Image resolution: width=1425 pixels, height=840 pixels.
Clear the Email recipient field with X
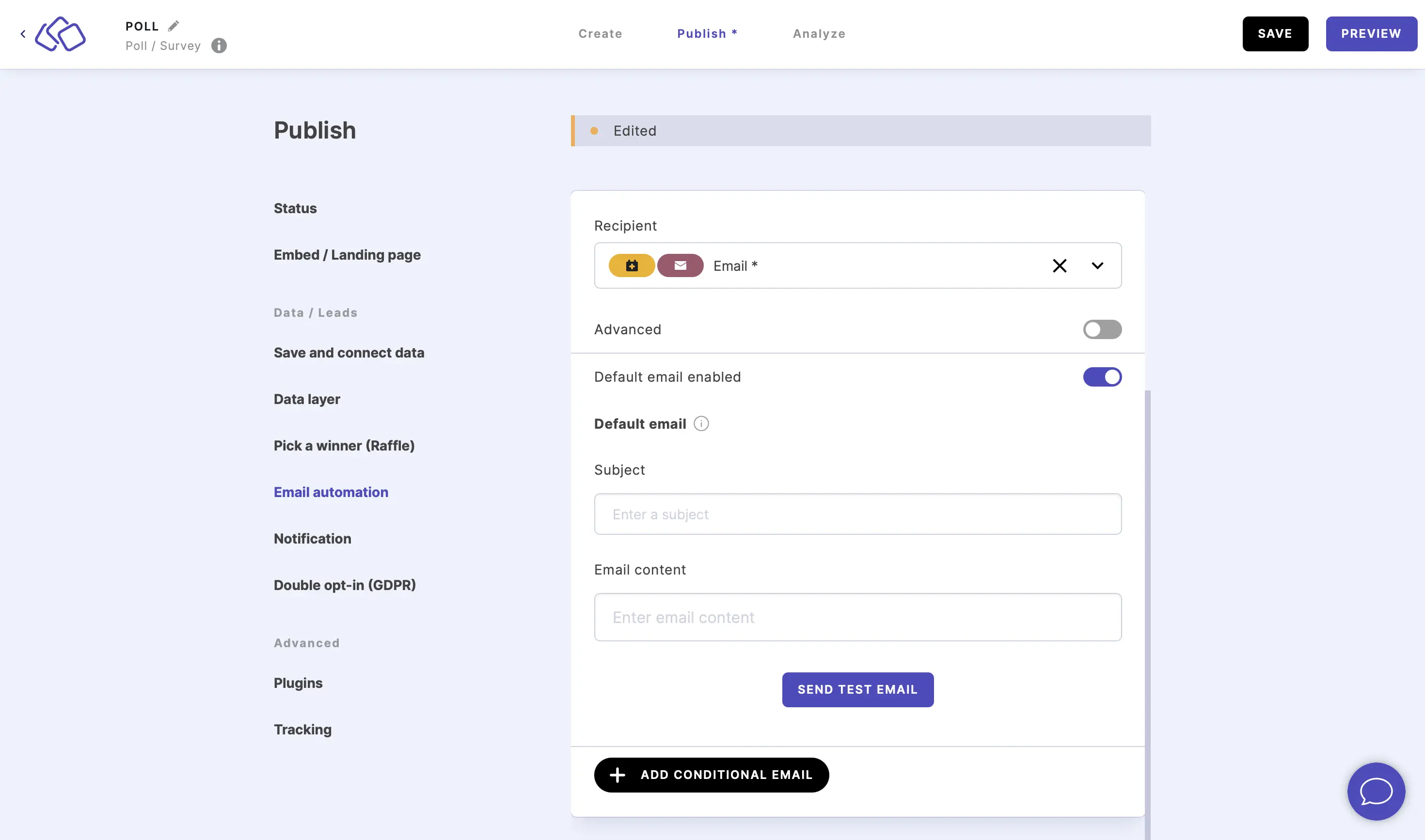tap(1060, 265)
